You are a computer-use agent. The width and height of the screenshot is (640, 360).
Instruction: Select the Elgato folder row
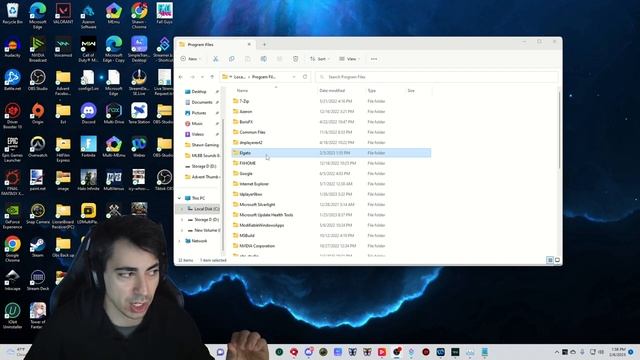pyautogui.click(x=331, y=153)
